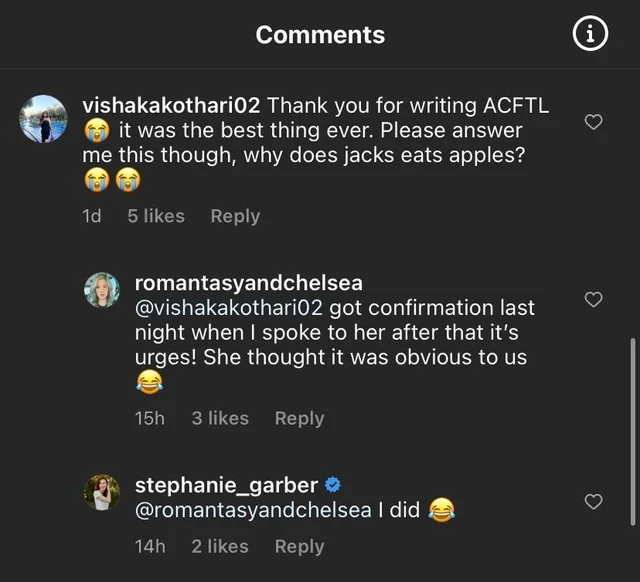Image resolution: width=640 pixels, height=582 pixels.
Task: View the 2 likes on stephanie_garber's reply
Action: tap(220, 546)
